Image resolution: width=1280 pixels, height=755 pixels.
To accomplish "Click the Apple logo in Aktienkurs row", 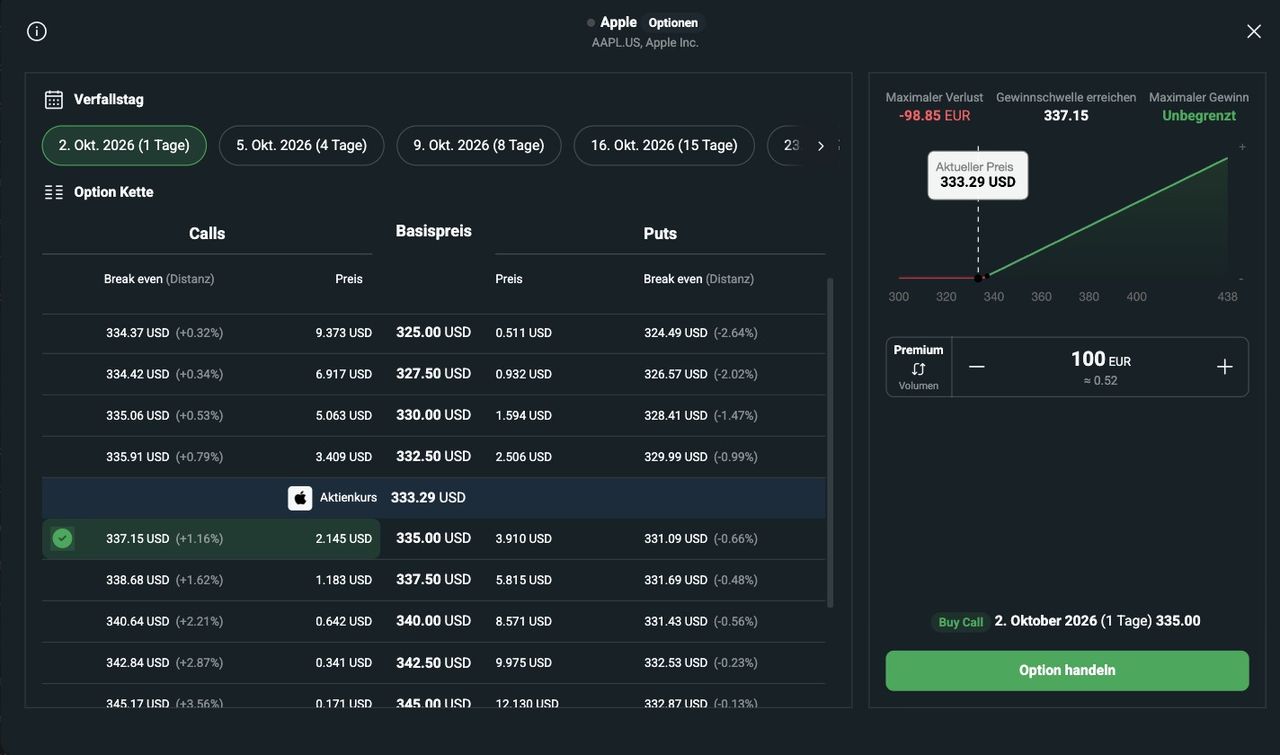I will (x=300, y=498).
